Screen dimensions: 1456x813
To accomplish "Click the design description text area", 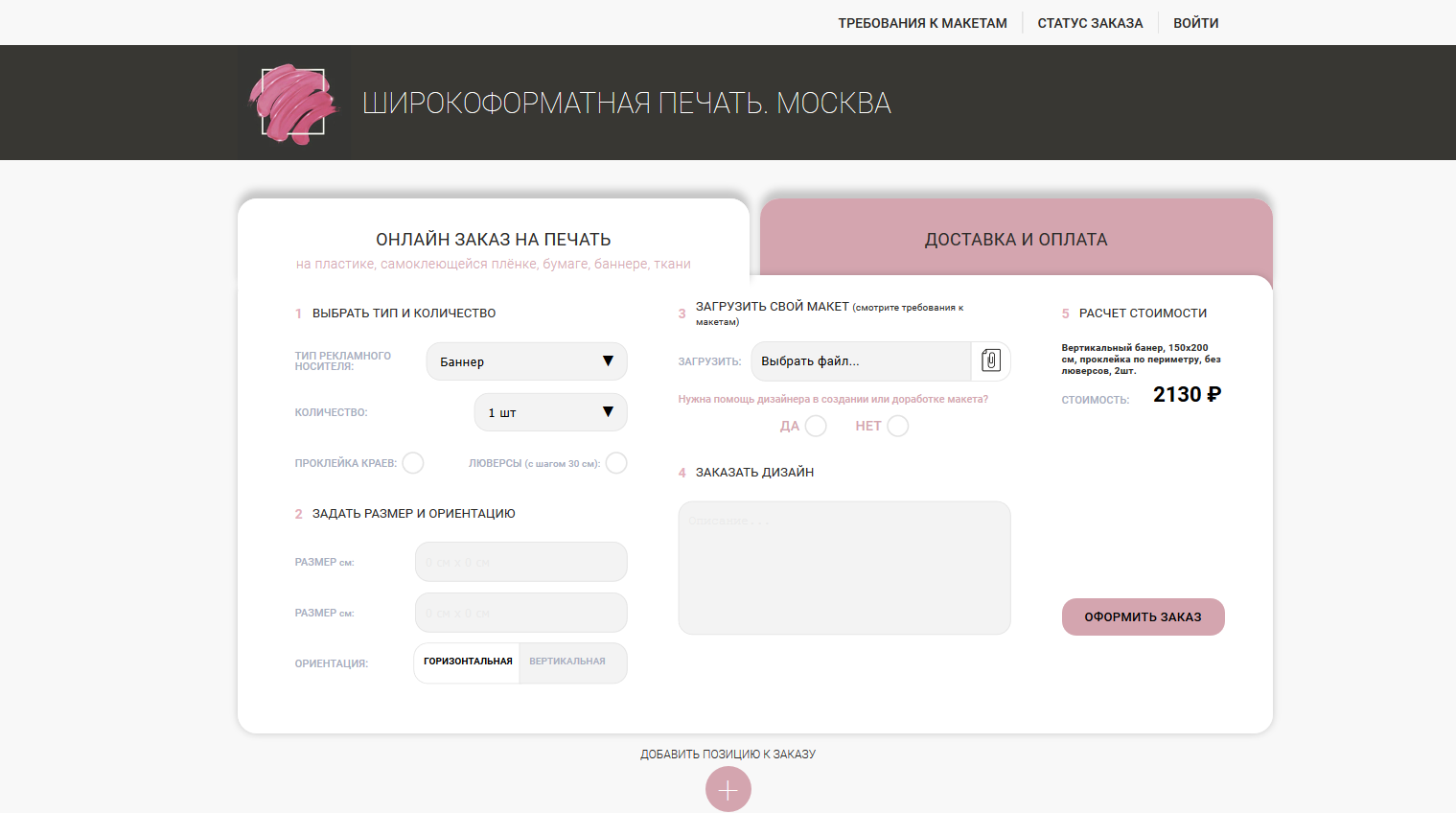I will [844, 567].
